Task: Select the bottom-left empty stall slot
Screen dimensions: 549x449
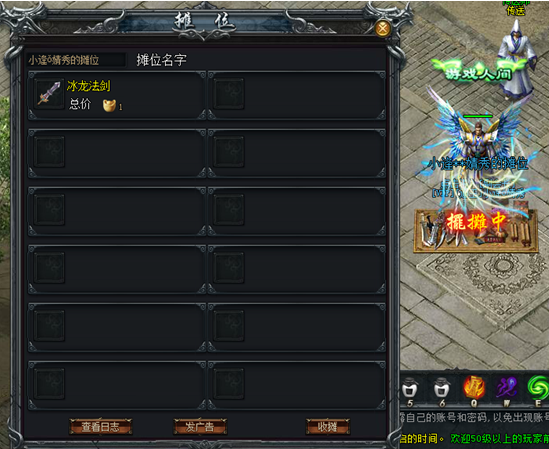Action: (117, 385)
